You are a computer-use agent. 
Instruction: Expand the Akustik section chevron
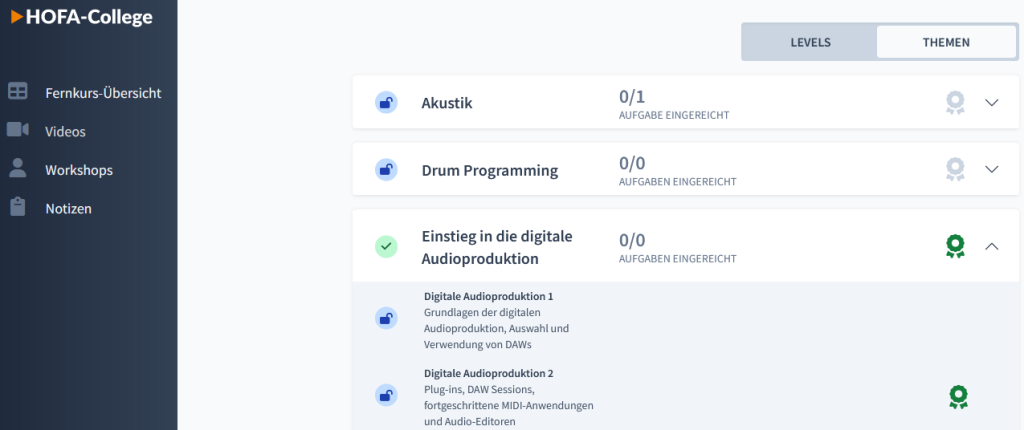tap(991, 103)
